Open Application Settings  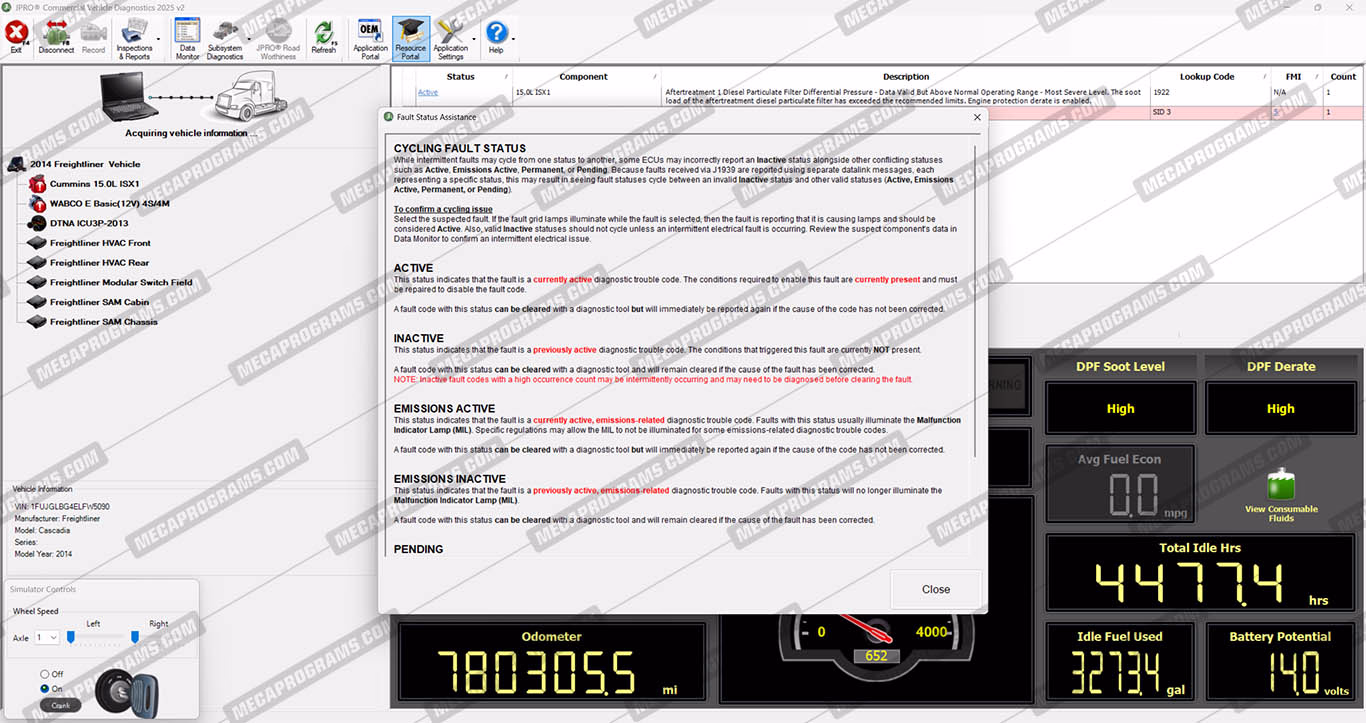coord(450,40)
